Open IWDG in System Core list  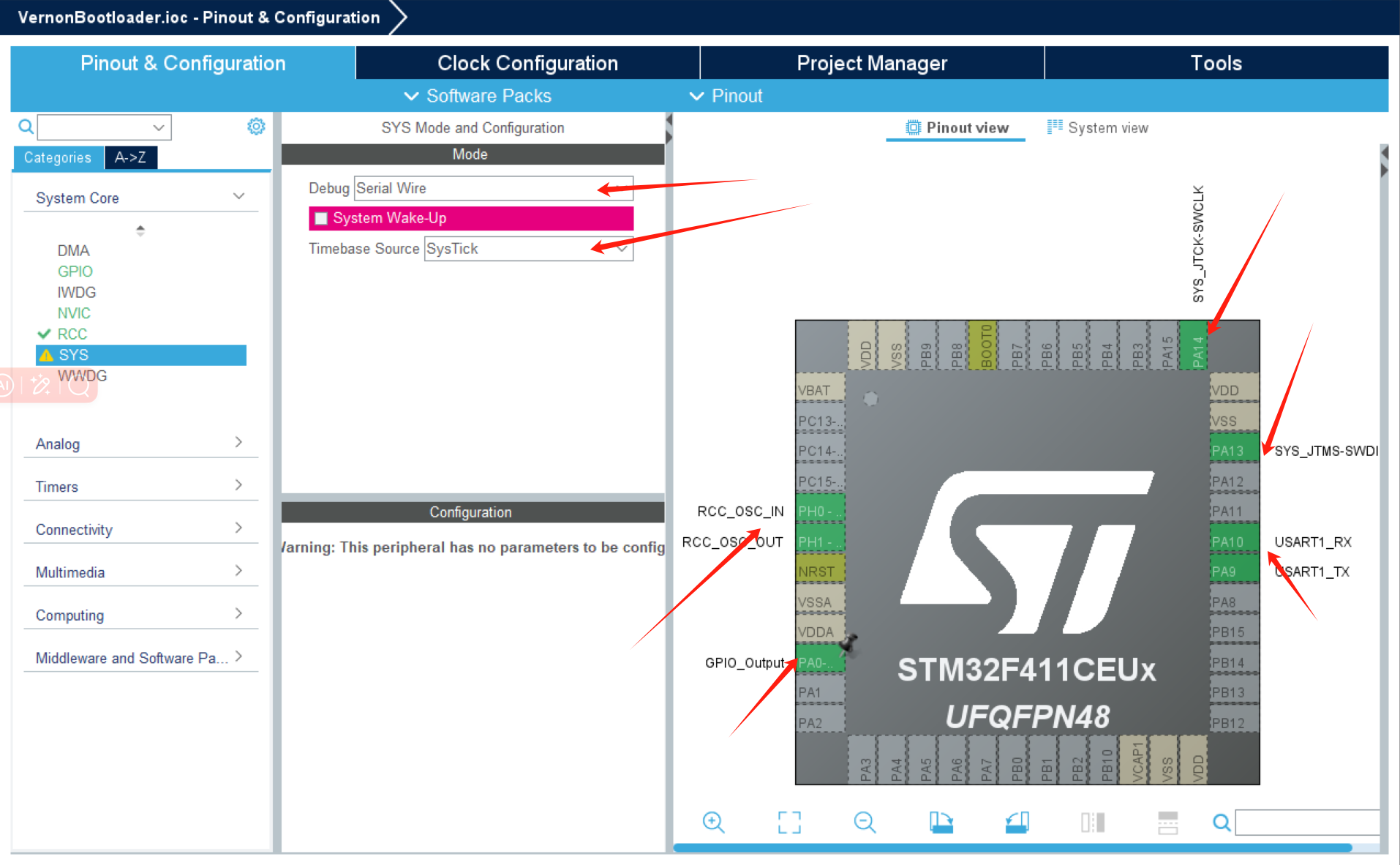76,292
